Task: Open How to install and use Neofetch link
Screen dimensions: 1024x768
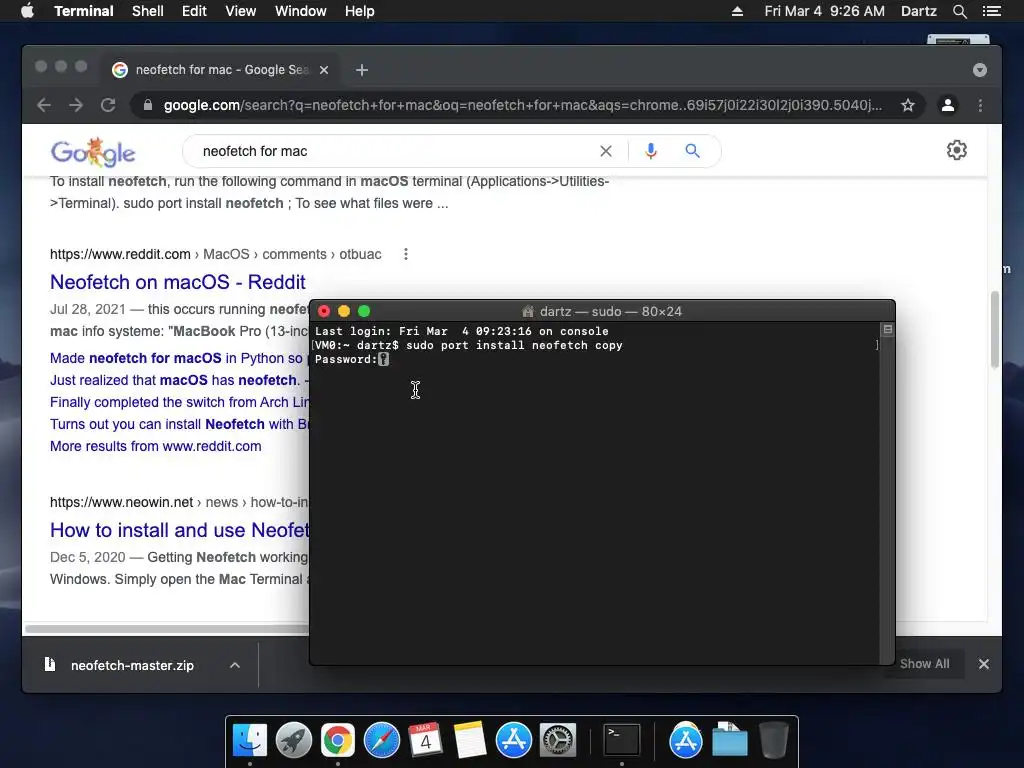Action: point(180,530)
